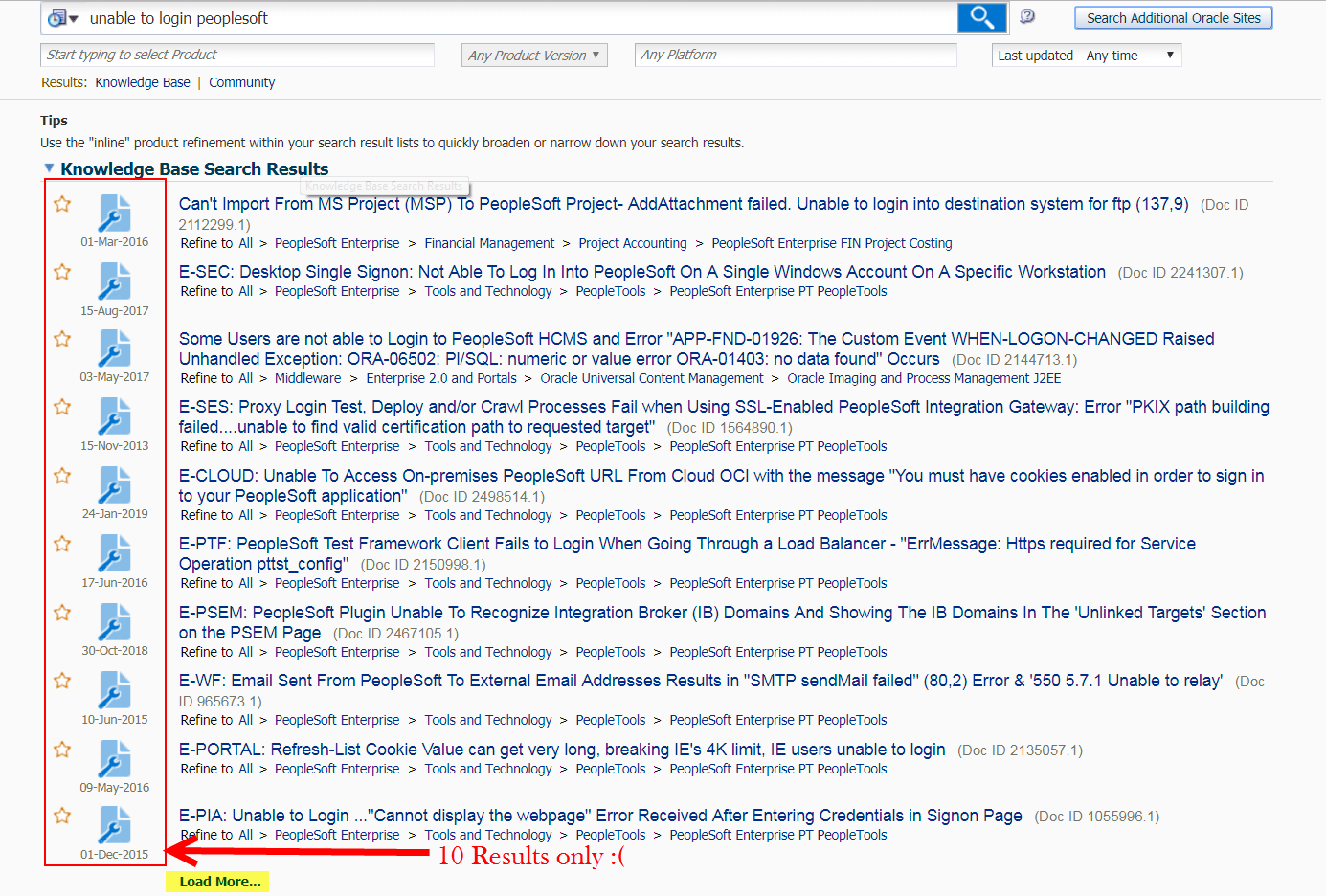Favorite the star for 17-Jun-2016 document
The height and width of the screenshot is (896, 1326).
tap(62, 544)
